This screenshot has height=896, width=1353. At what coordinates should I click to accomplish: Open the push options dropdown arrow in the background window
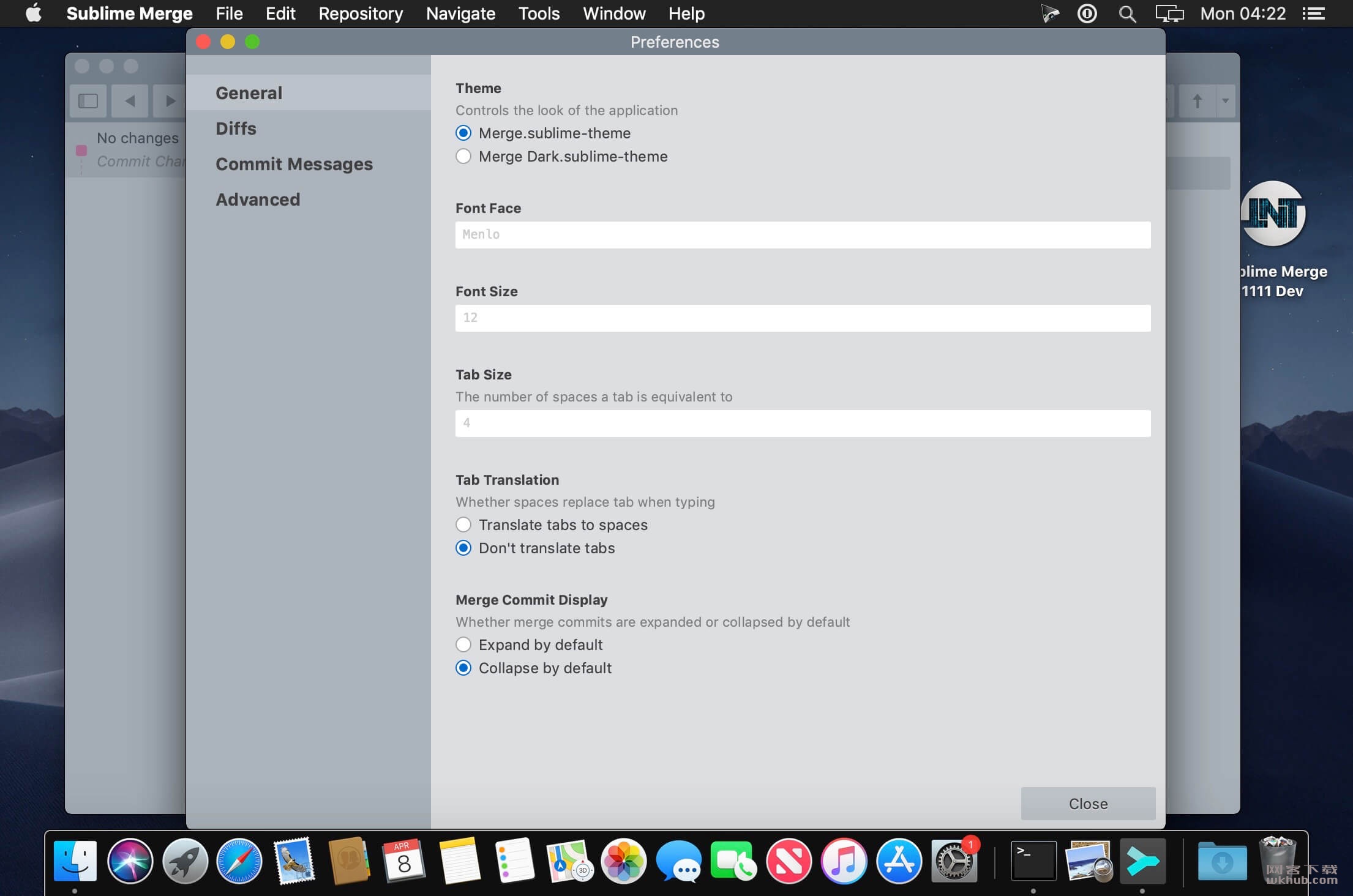1225,100
